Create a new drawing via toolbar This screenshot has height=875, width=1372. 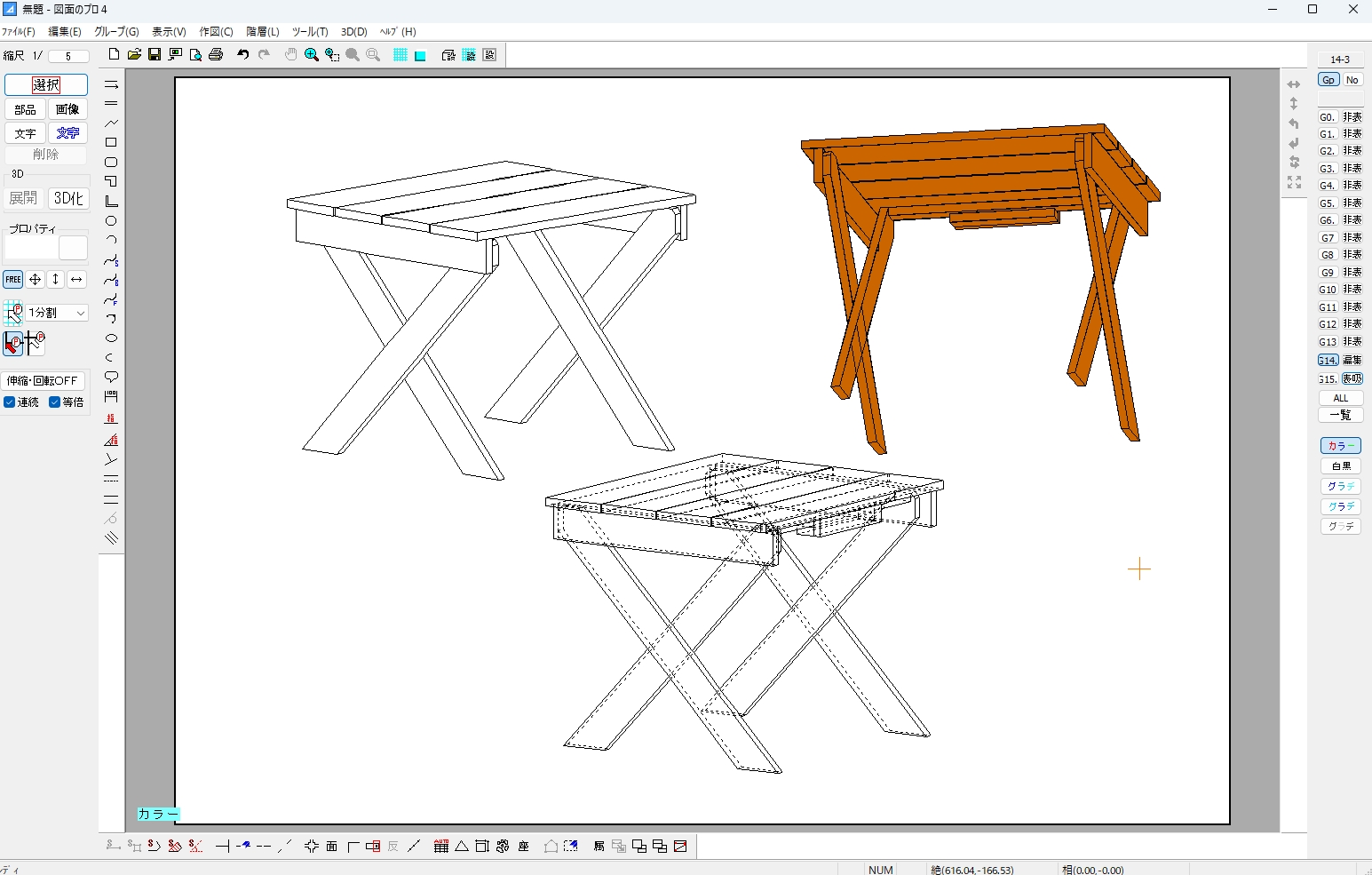pyautogui.click(x=113, y=54)
